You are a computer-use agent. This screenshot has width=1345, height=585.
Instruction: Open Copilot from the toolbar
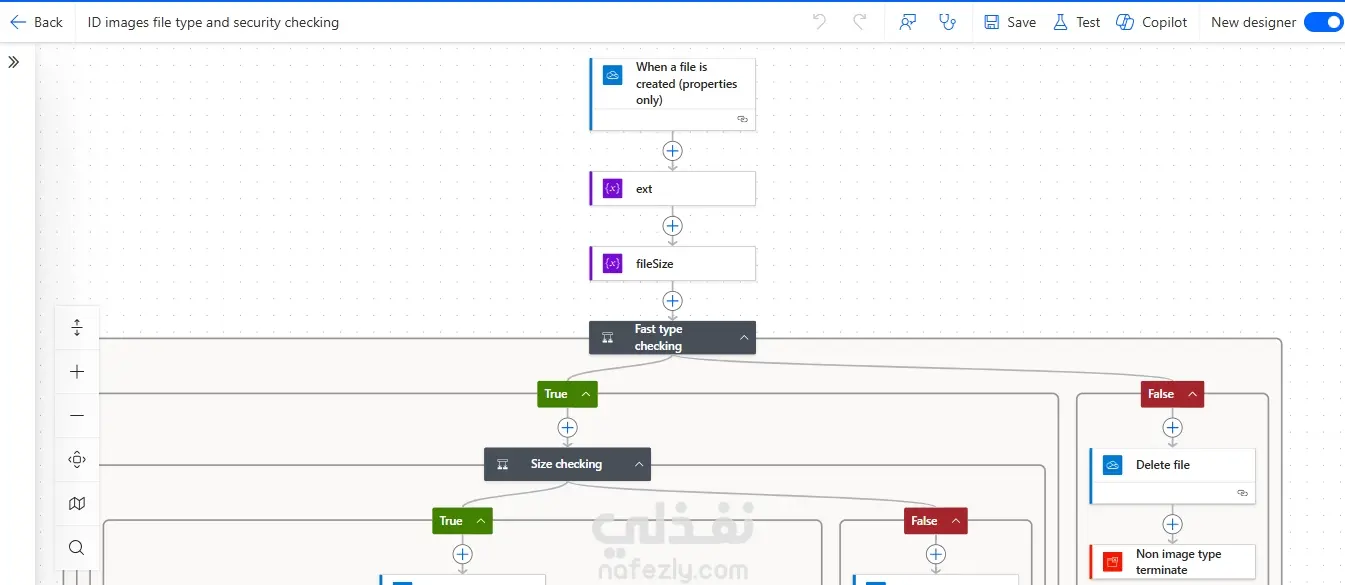pyautogui.click(x=1152, y=22)
